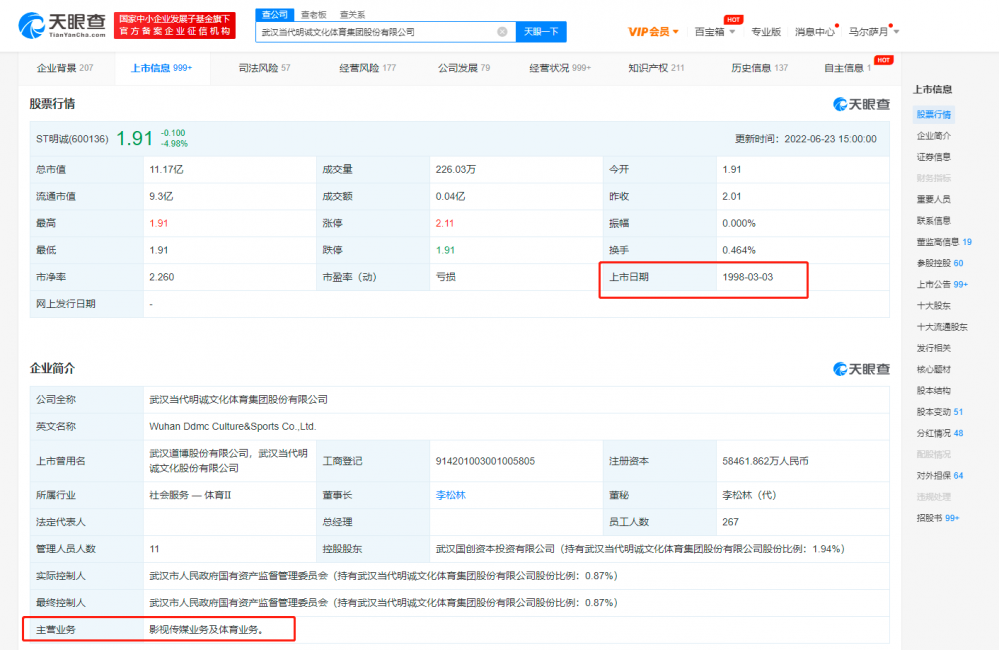999x650 pixels.
Task: Open the 历史信息 137 tab
Action: click(759, 68)
